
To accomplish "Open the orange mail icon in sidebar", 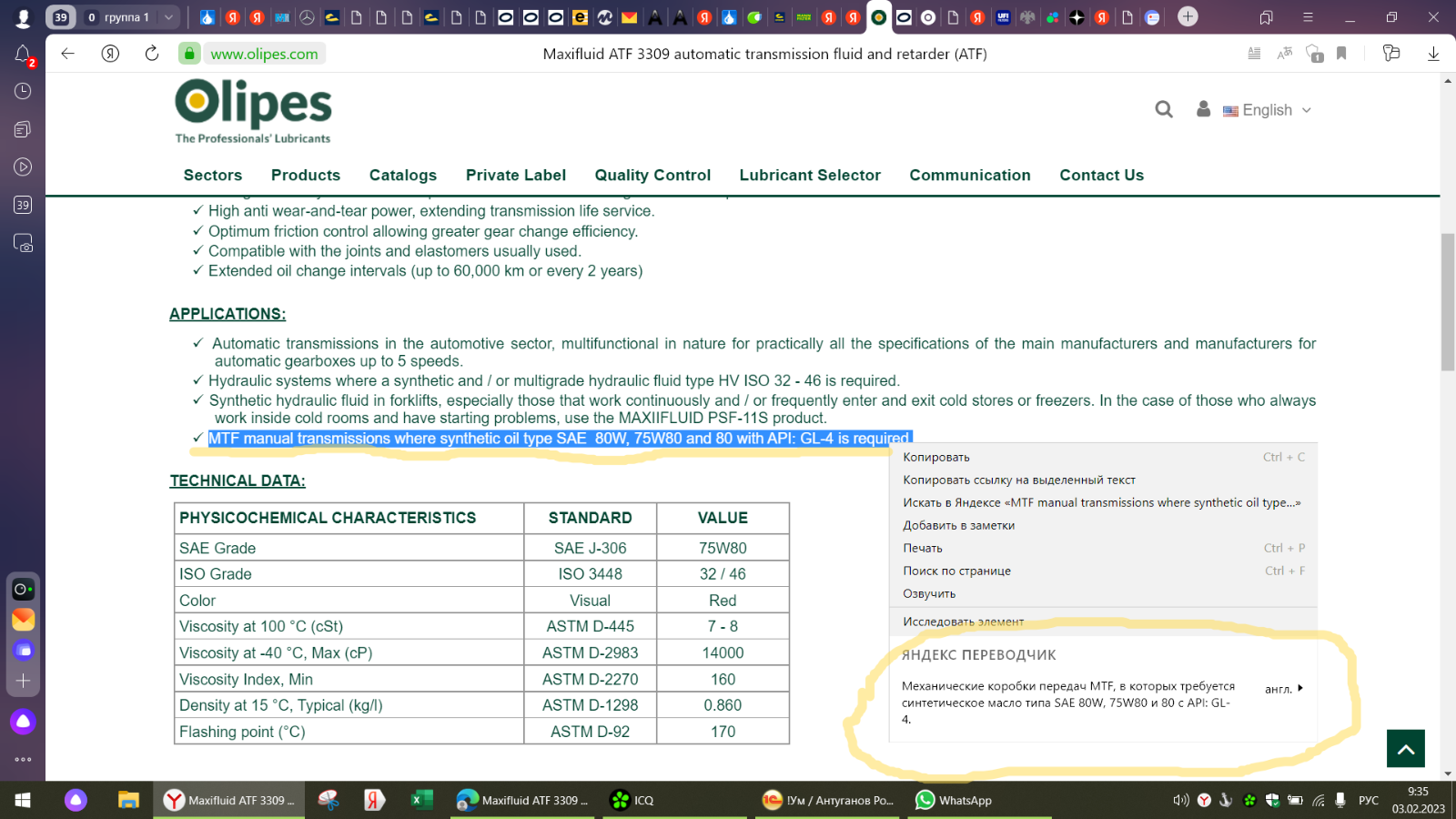I will click(23, 620).
